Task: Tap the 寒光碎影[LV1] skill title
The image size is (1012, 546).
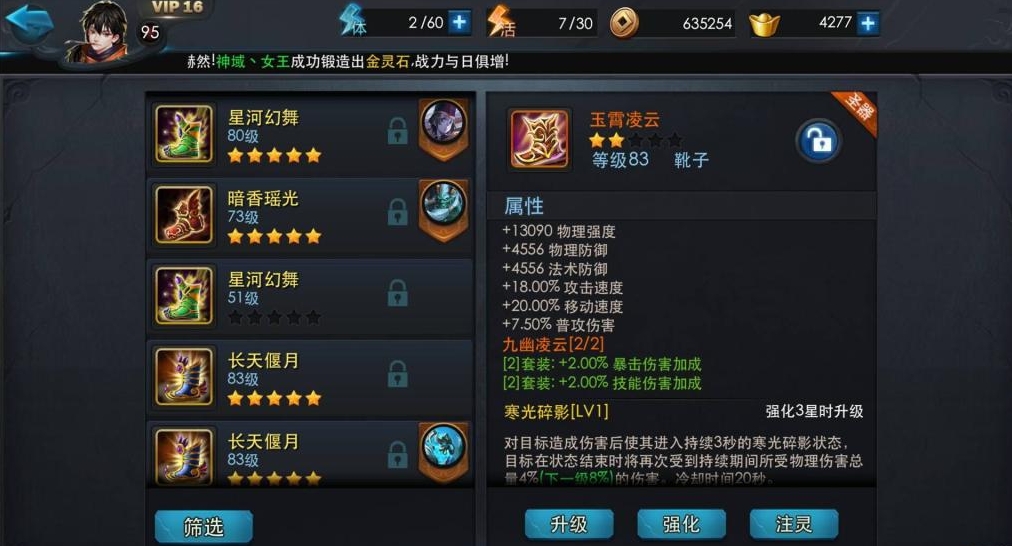Action: [556, 412]
